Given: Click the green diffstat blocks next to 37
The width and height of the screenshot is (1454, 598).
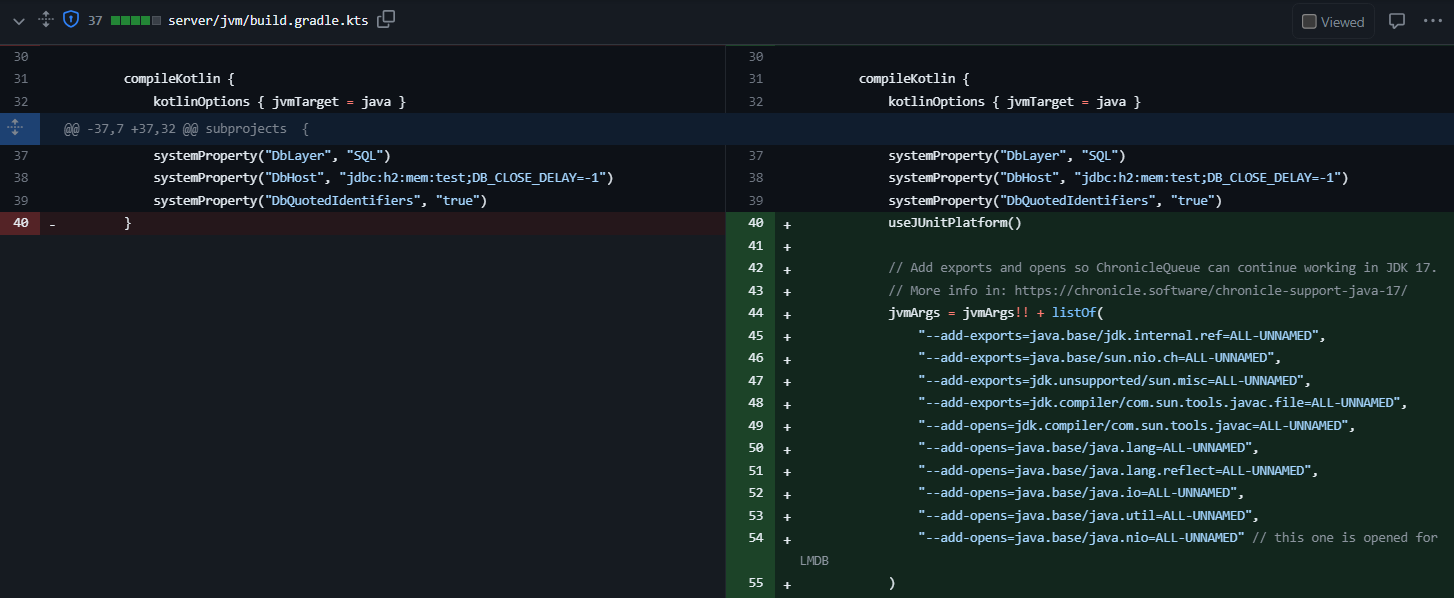Looking at the screenshot, I should (x=136, y=20).
